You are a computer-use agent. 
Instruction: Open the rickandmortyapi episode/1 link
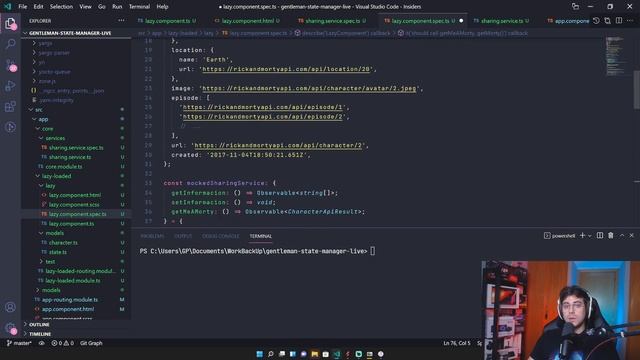262,107
